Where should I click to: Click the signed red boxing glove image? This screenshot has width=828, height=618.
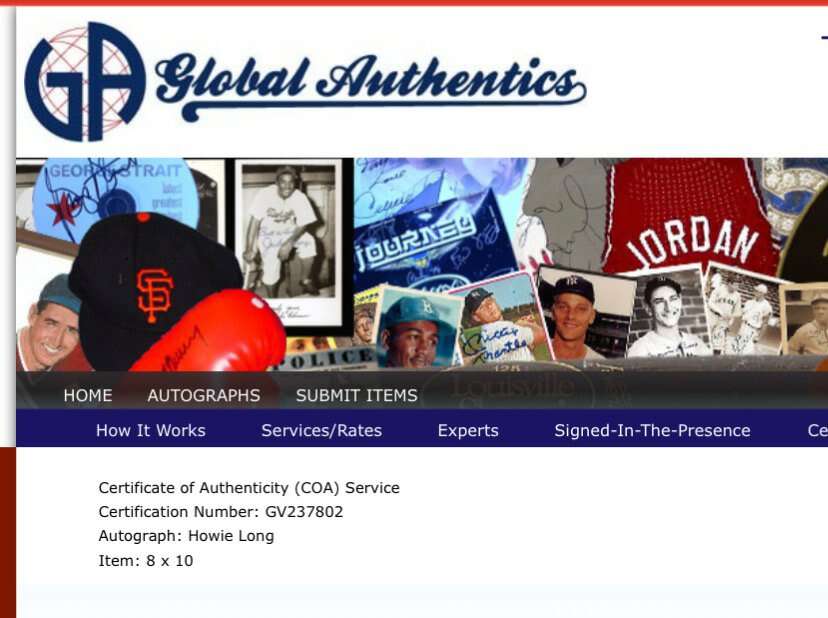tap(211, 333)
